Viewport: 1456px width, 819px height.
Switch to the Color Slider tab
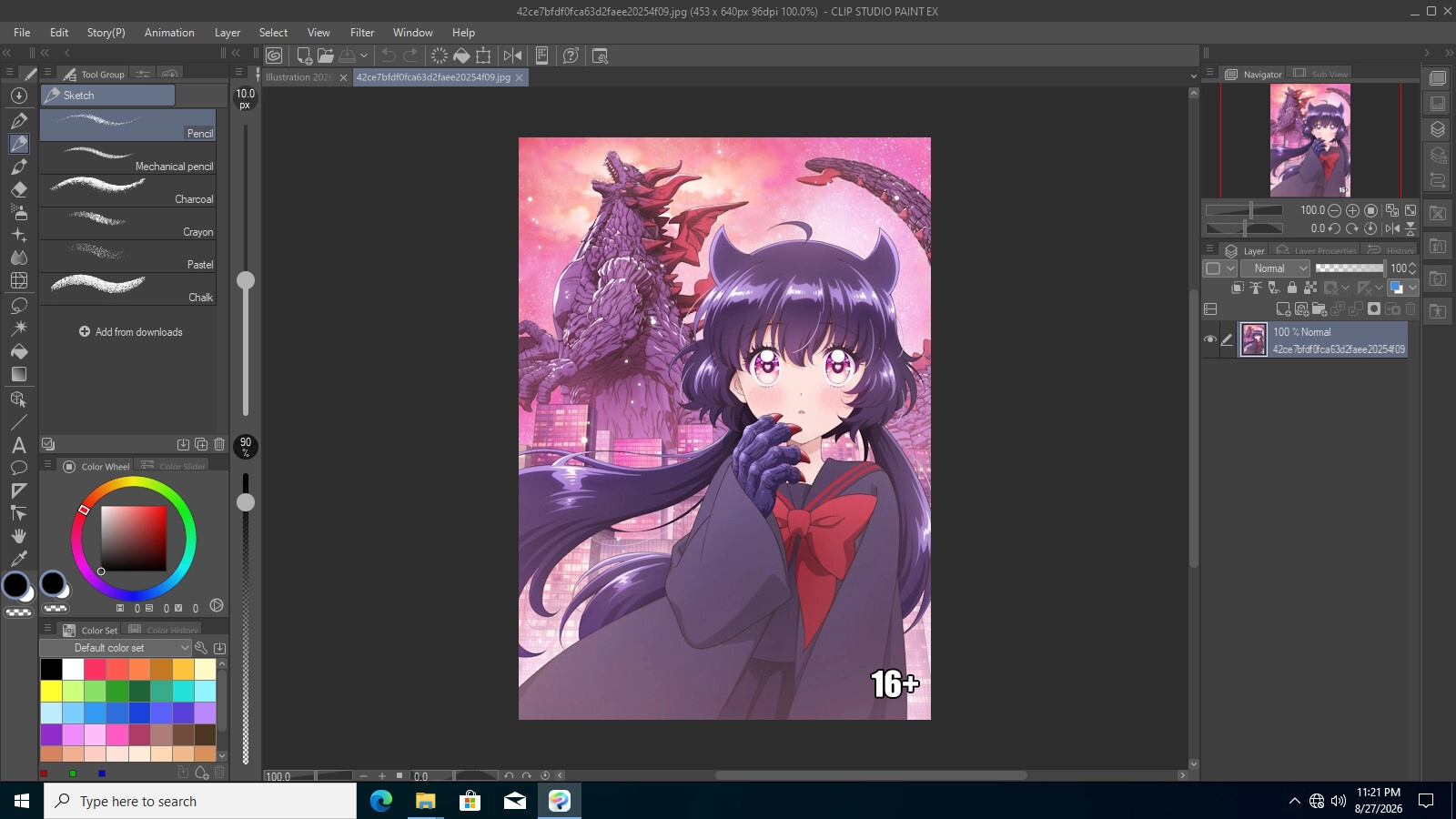175,466
